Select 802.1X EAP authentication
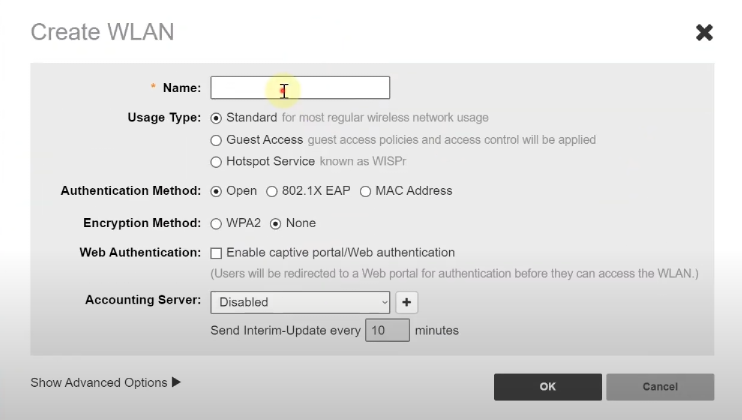The height and width of the screenshot is (420, 742). (x=272, y=192)
